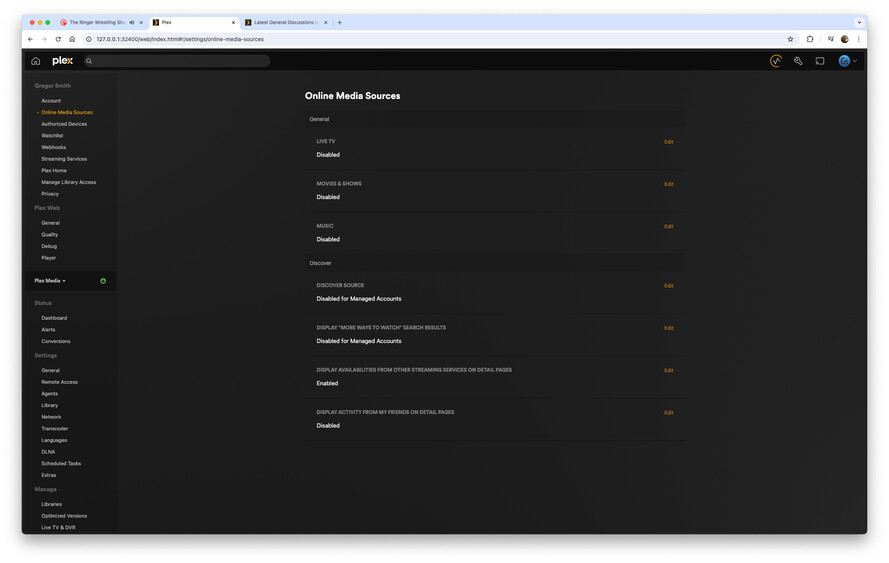Reload the browser page

click(x=58, y=39)
